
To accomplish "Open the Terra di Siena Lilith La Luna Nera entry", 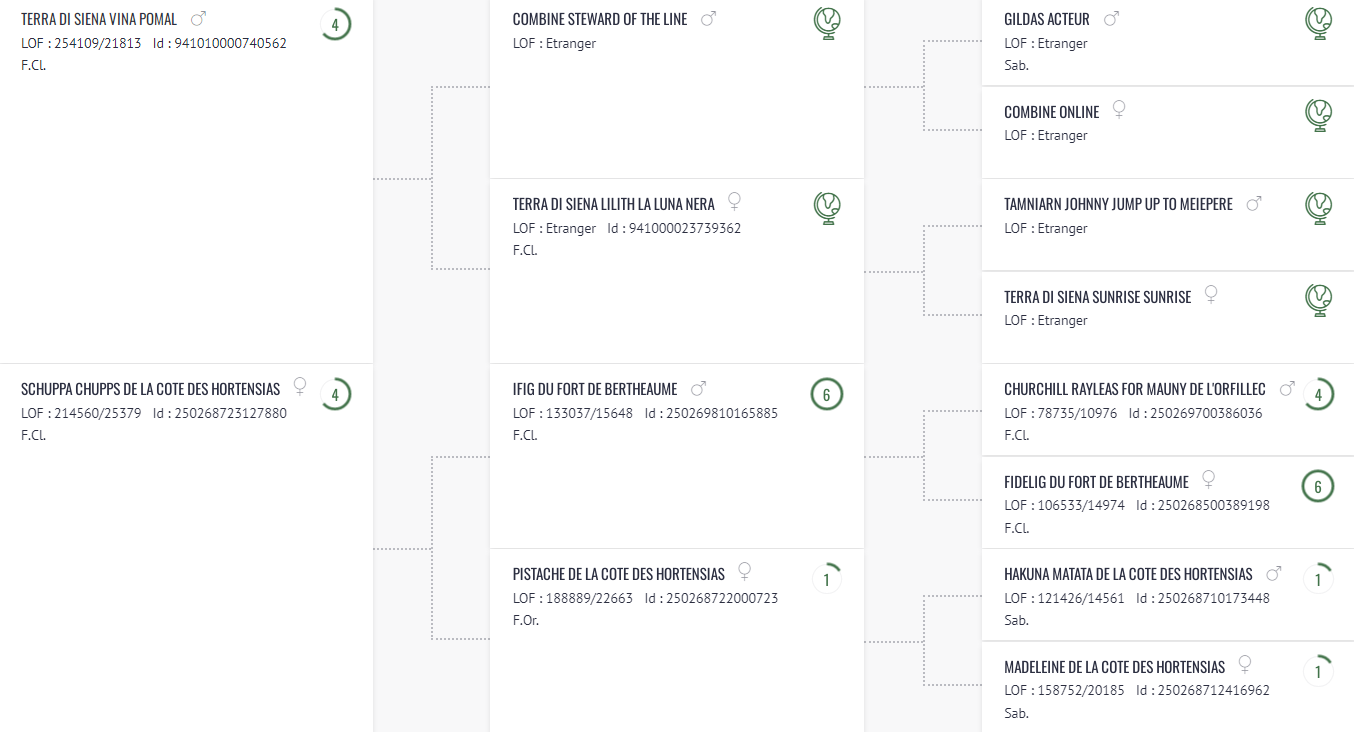I will [613, 204].
